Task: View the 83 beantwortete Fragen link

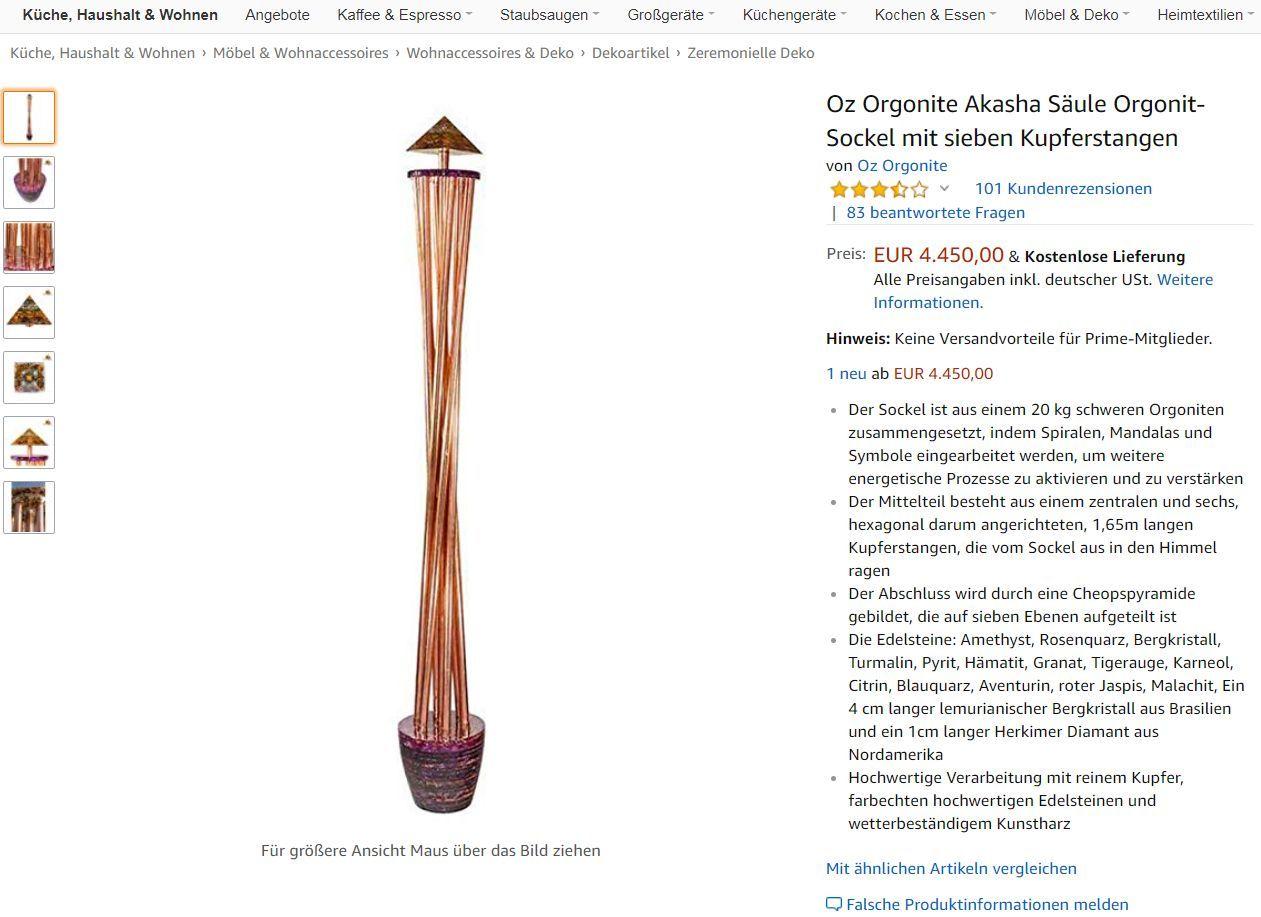Action: tap(935, 212)
